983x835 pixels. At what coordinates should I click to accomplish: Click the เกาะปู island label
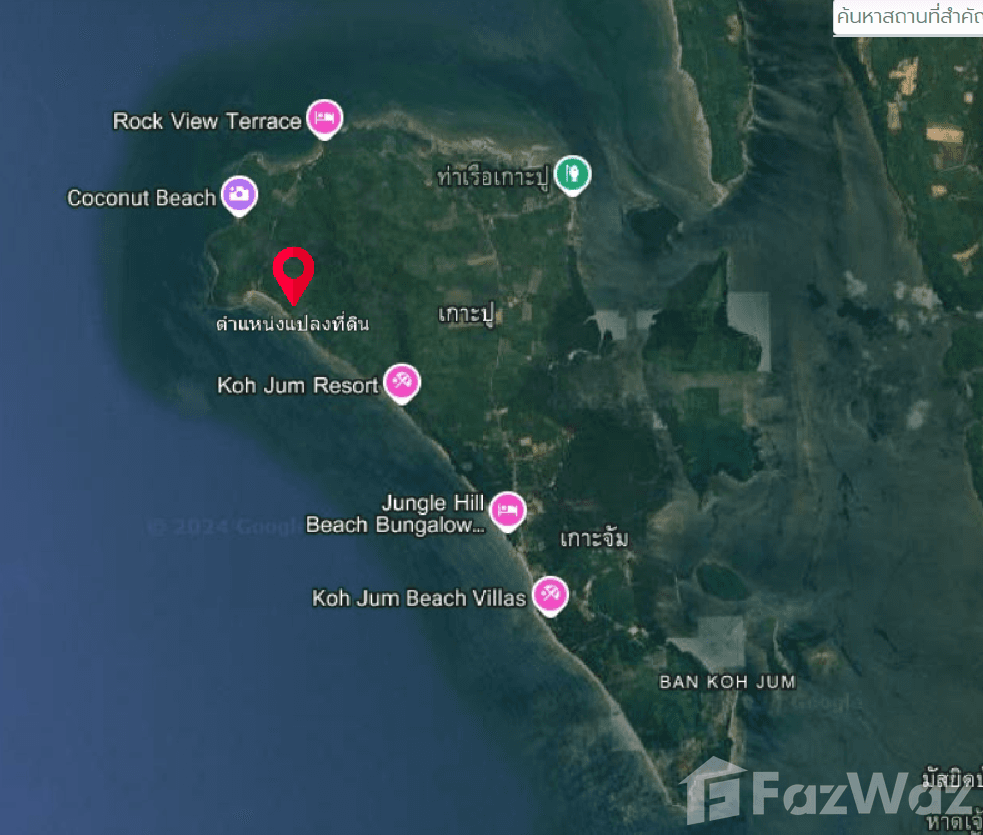pos(466,314)
